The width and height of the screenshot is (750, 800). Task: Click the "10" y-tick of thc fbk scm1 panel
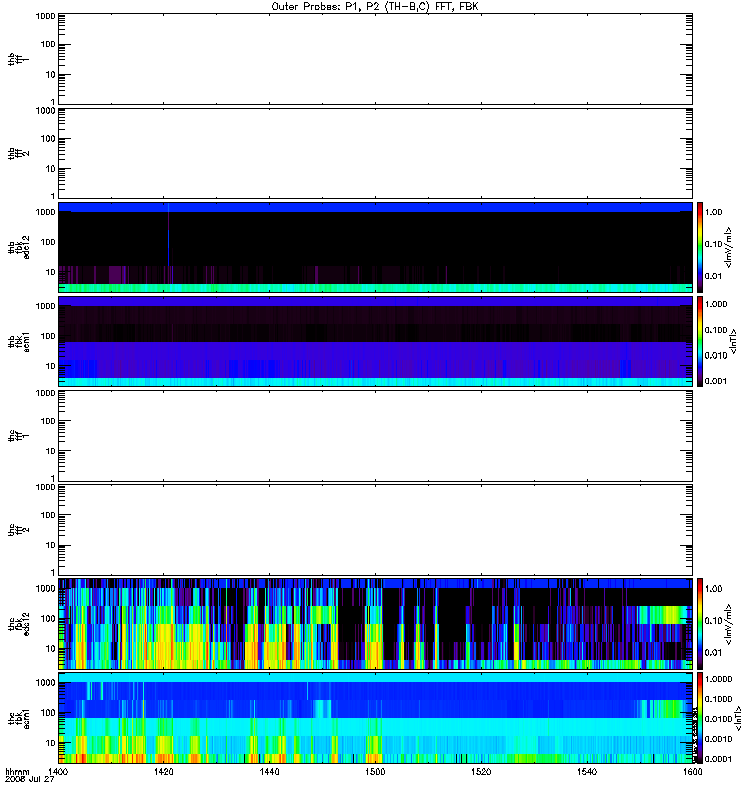[x=51, y=743]
